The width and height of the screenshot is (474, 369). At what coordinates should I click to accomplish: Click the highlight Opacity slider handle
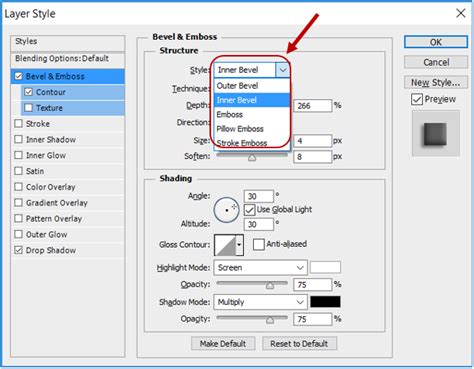[270, 286]
